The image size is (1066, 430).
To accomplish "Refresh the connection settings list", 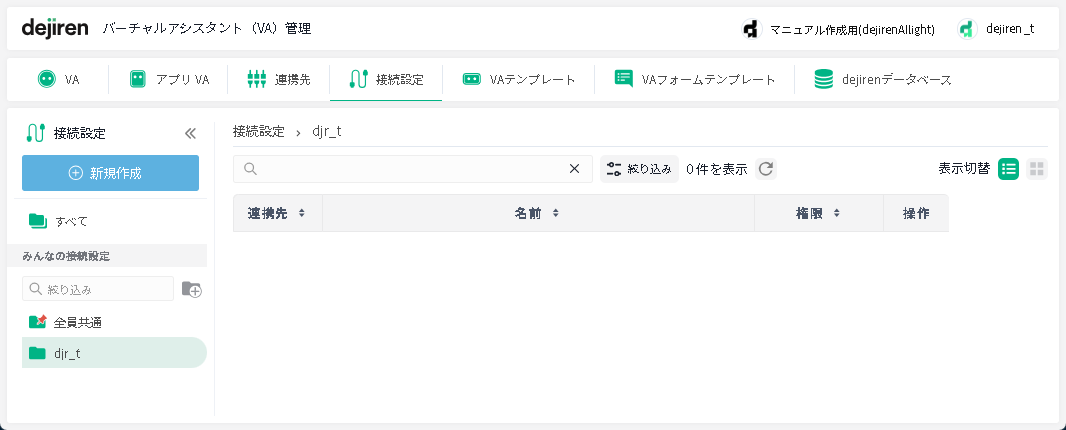I will click(766, 169).
